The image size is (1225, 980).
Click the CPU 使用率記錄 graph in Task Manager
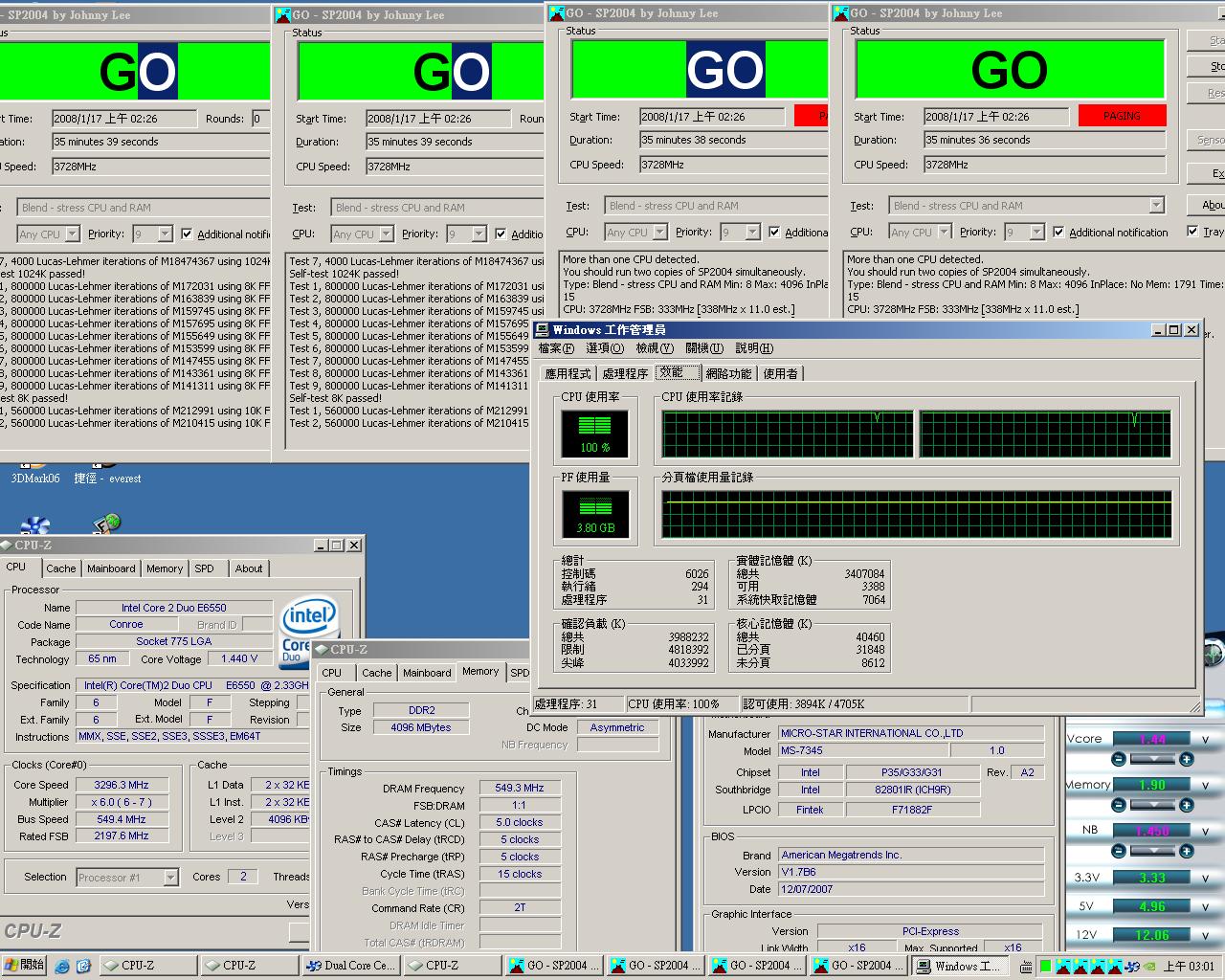(x=916, y=434)
